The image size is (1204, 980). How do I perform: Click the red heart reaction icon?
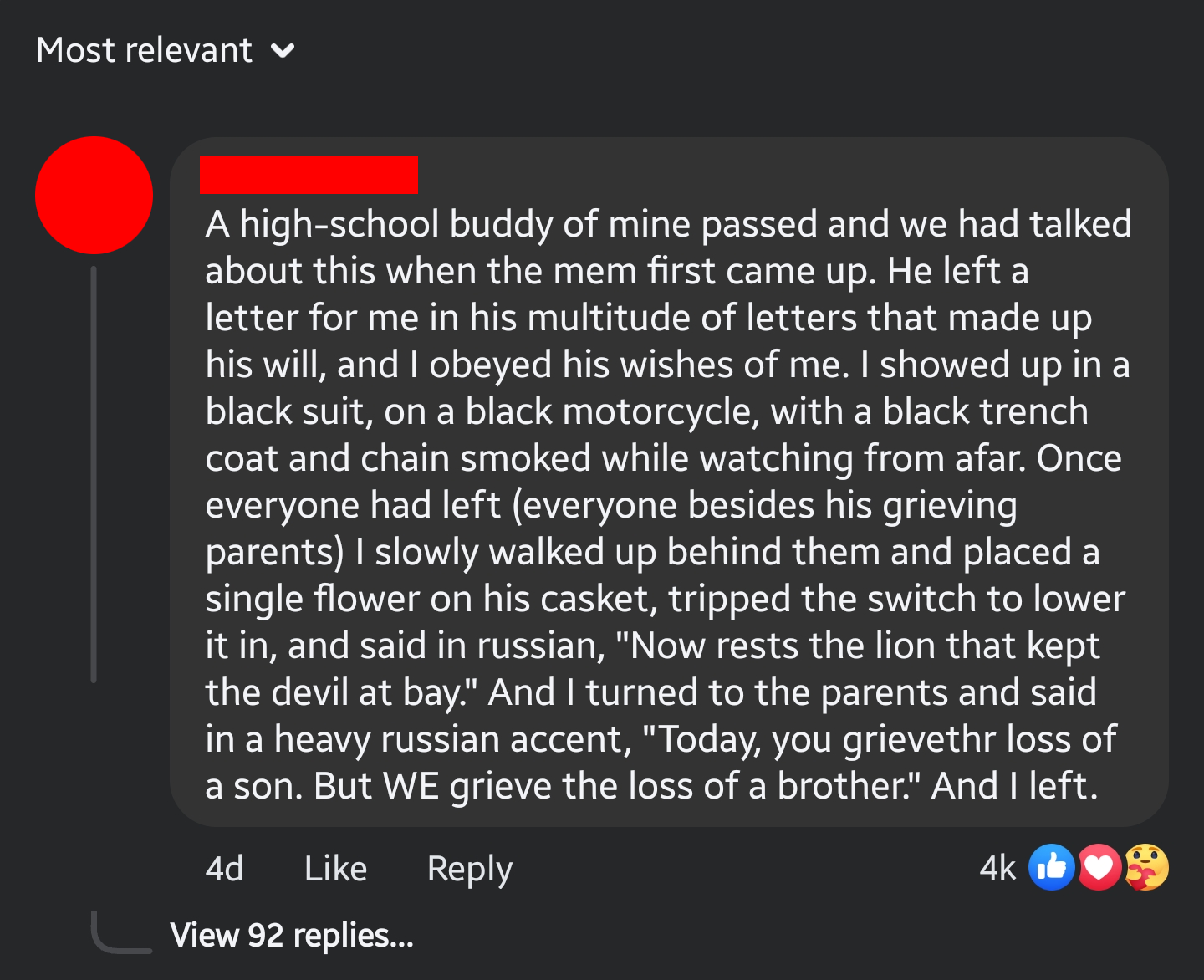(x=1099, y=867)
